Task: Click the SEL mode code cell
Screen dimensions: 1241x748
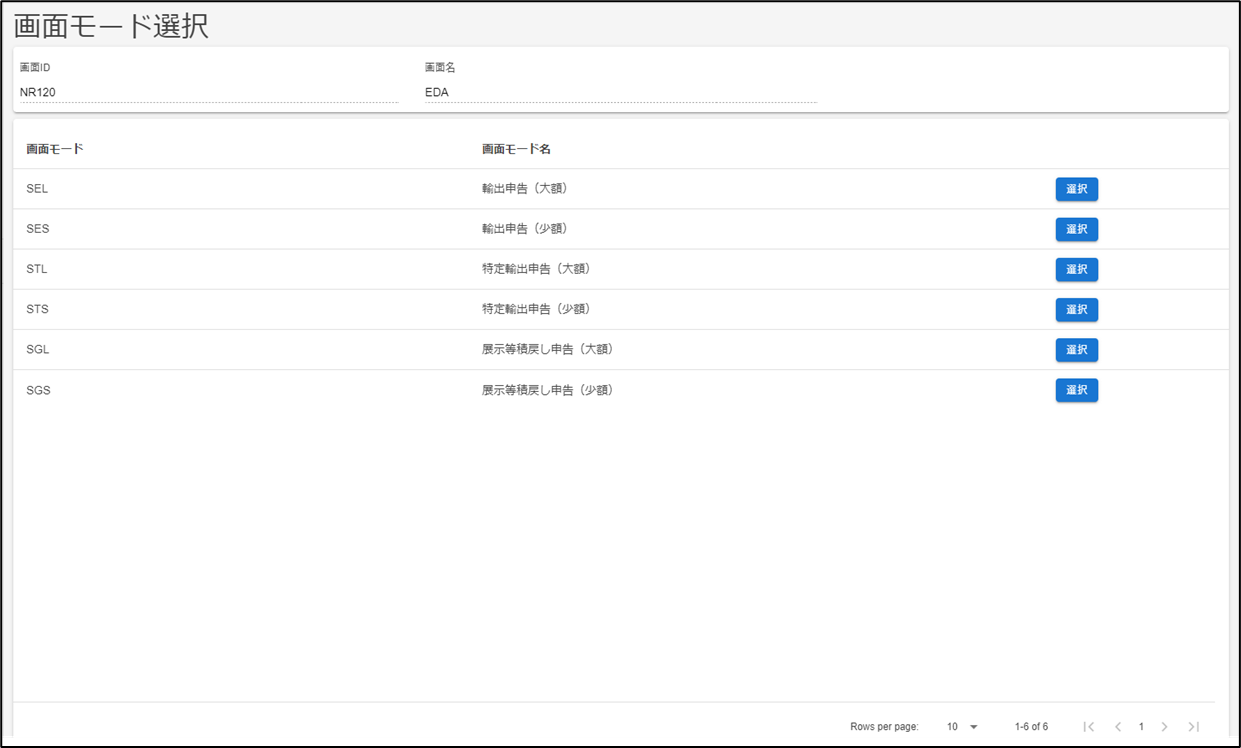Action: click(x=37, y=189)
